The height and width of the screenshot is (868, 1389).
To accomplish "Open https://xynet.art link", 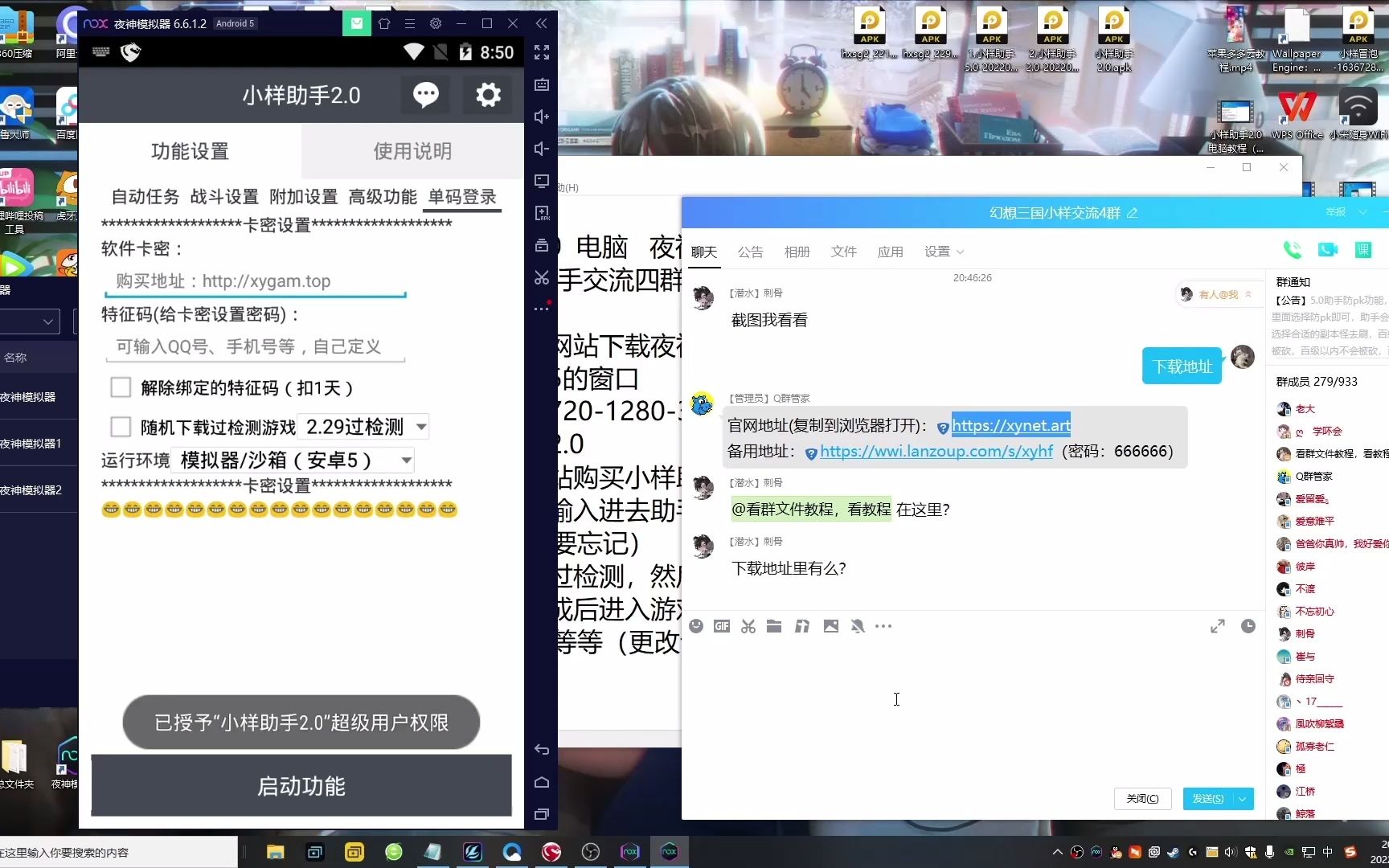I will 1011,425.
